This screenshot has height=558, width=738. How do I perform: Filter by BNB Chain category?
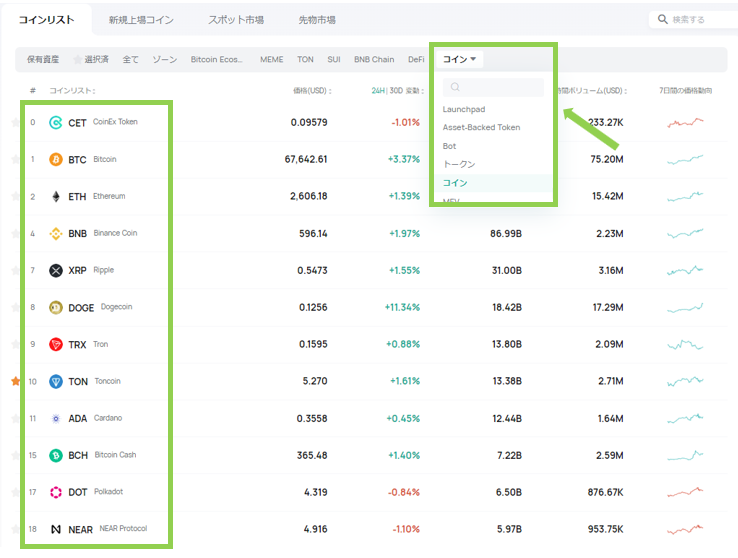374,59
